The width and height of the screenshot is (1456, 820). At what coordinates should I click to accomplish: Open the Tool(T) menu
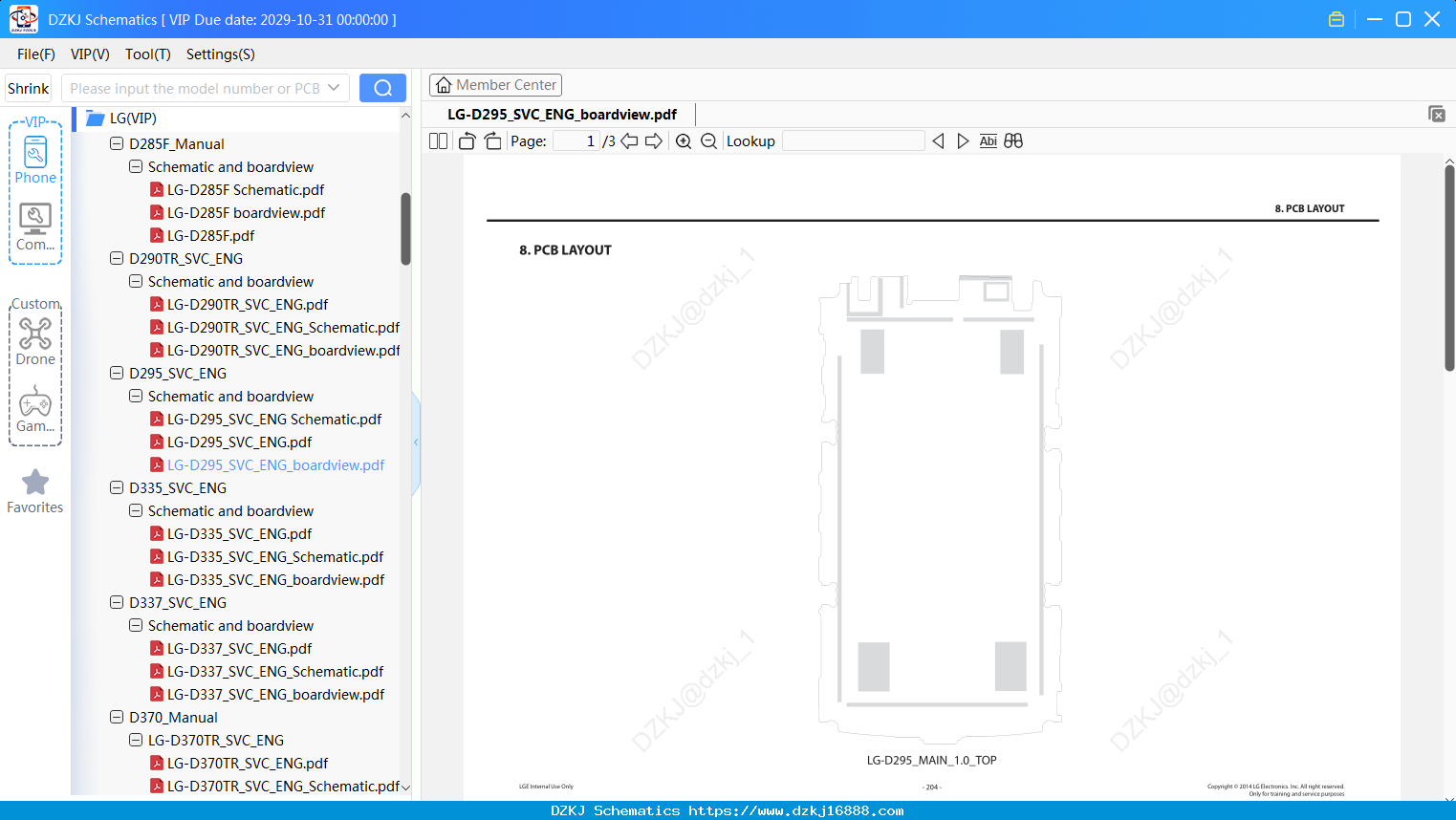[148, 54]
